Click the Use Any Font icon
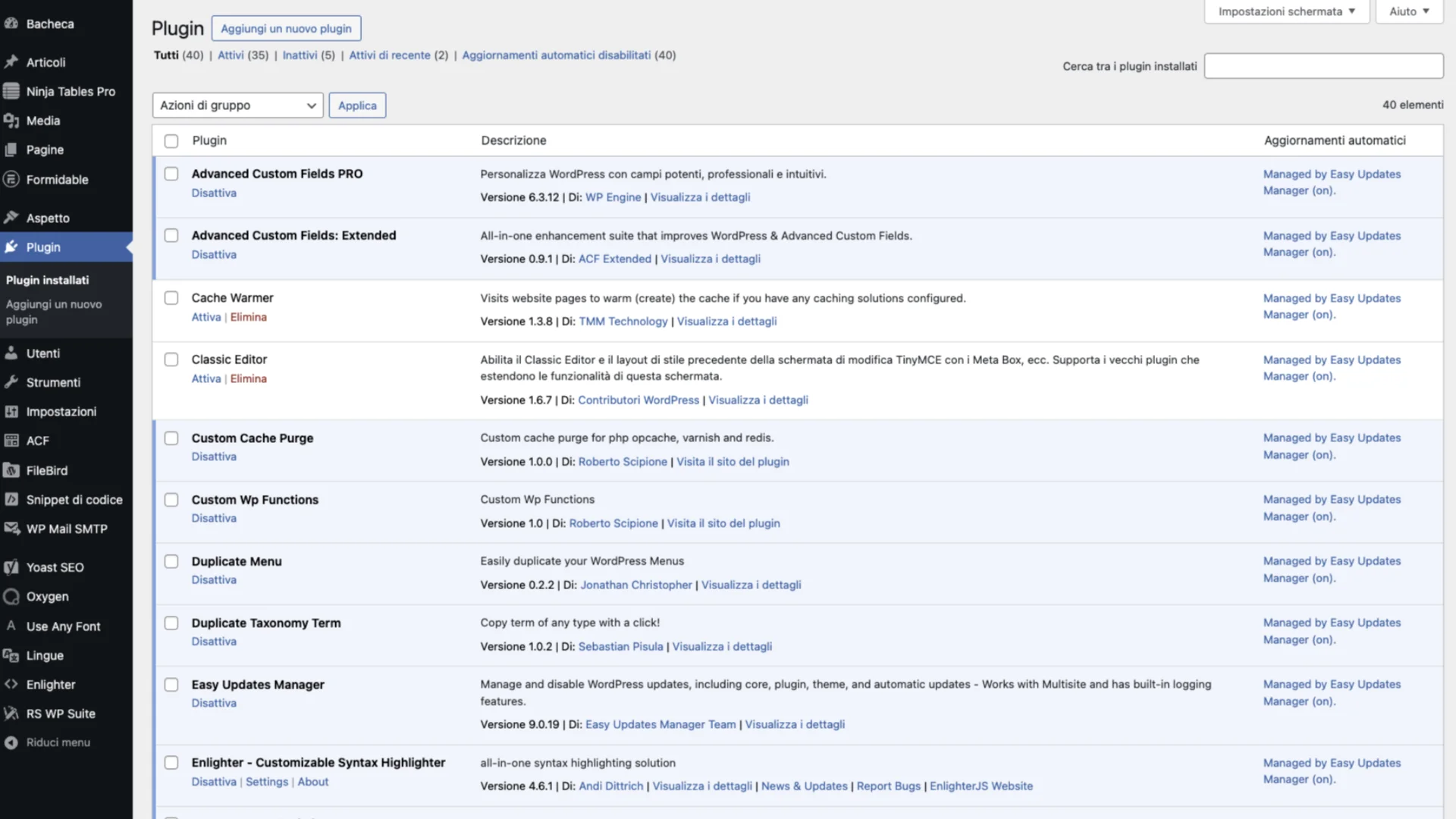Viewport: 1456px width, 819px height. point(11,626)
